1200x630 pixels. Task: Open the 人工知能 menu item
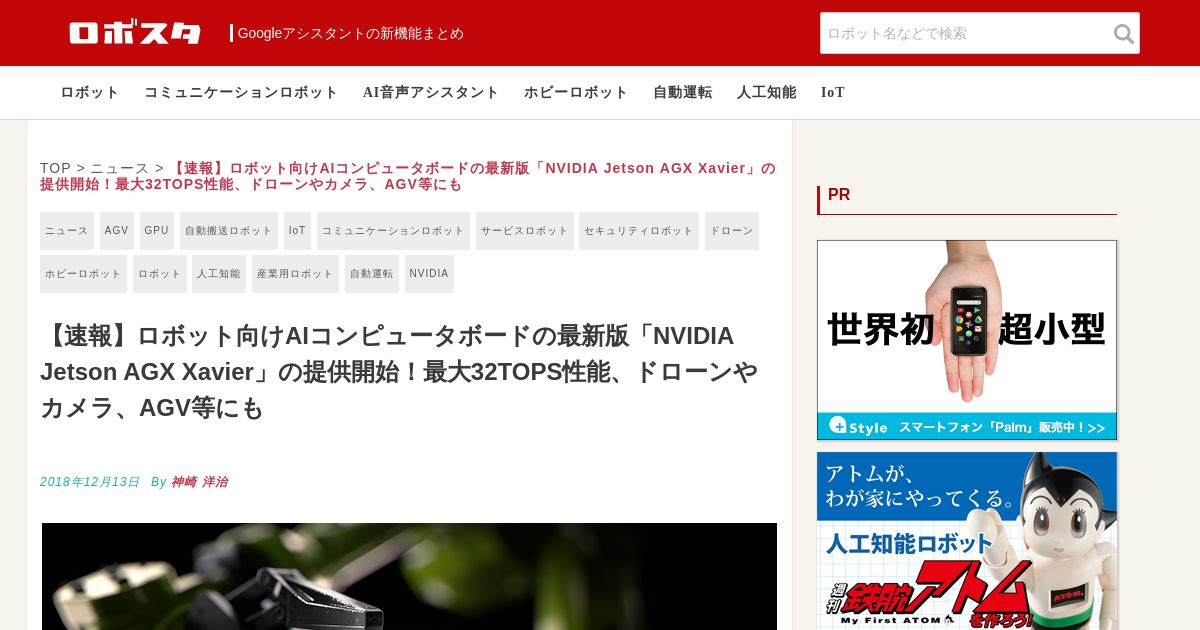point(767,92)
